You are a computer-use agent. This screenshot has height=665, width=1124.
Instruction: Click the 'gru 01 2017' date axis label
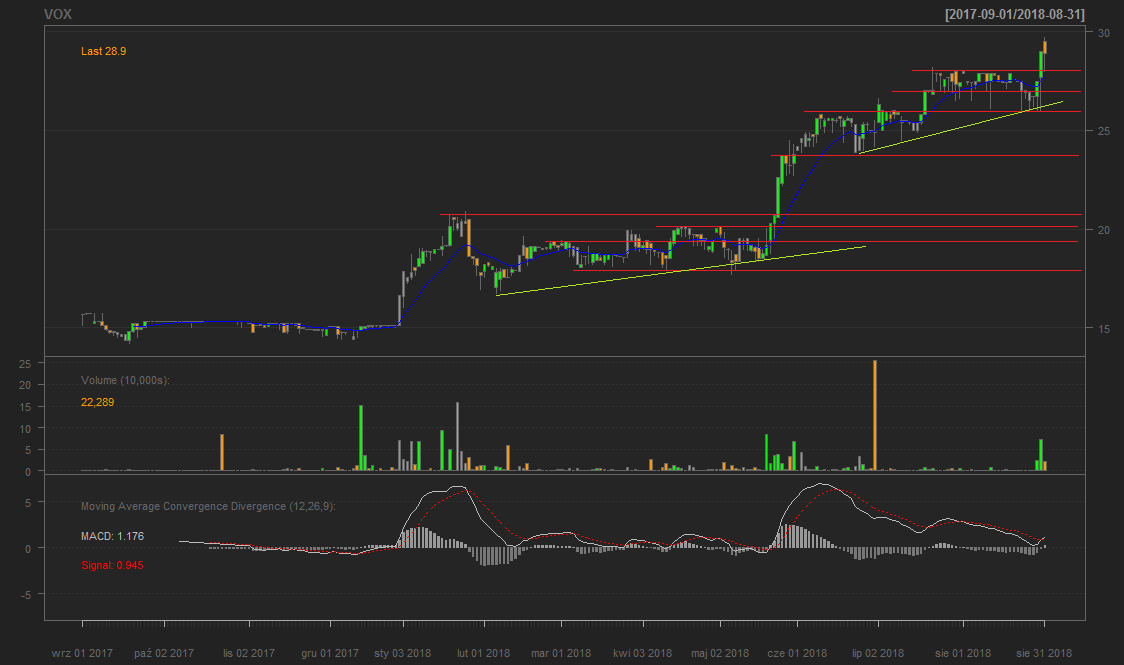(x=330, y=653)
